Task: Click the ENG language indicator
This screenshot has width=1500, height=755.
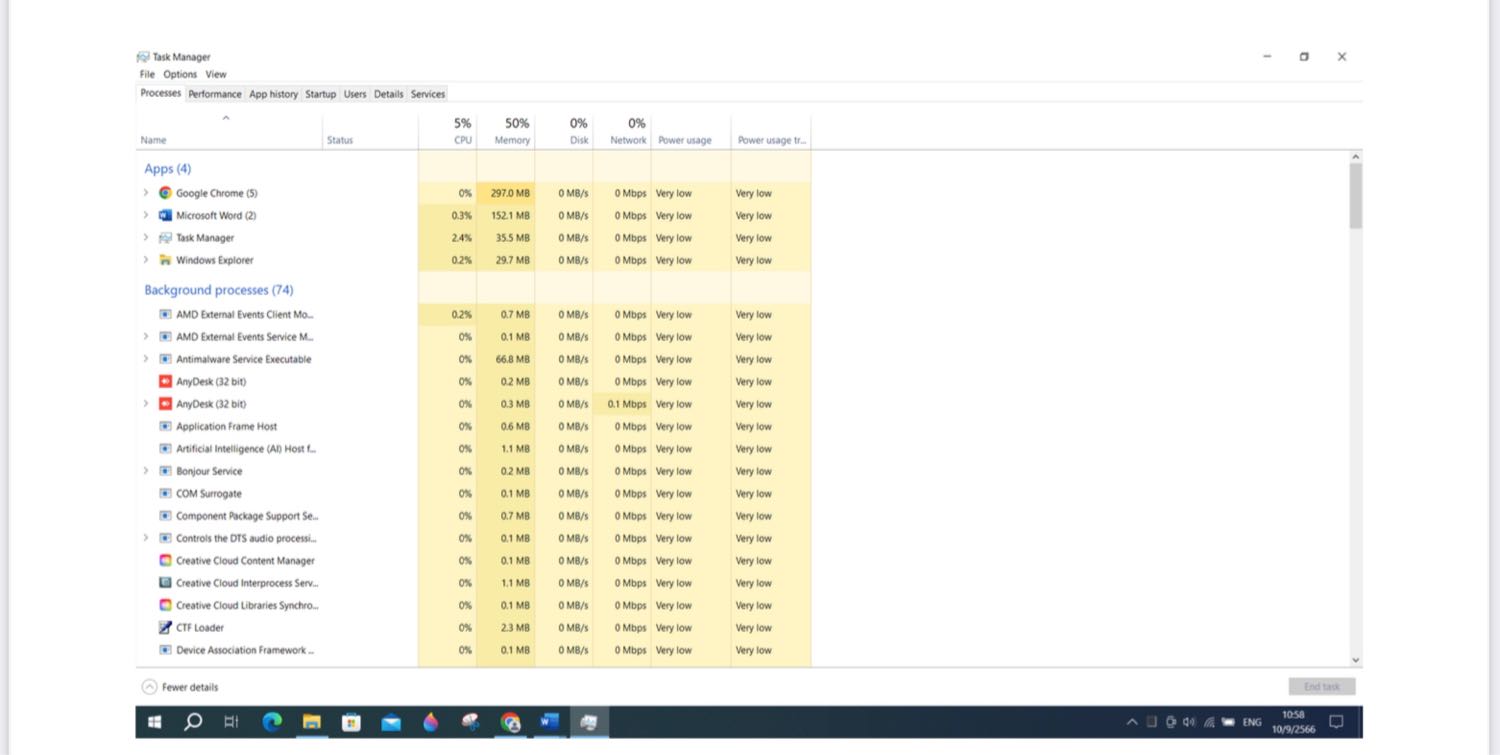Action: [1252, 722]
